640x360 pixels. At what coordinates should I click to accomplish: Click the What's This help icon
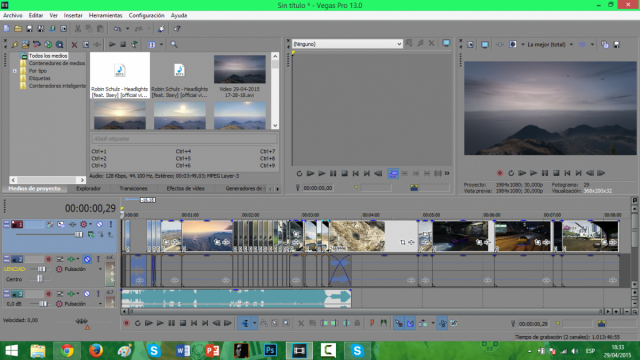pos(177,29)
